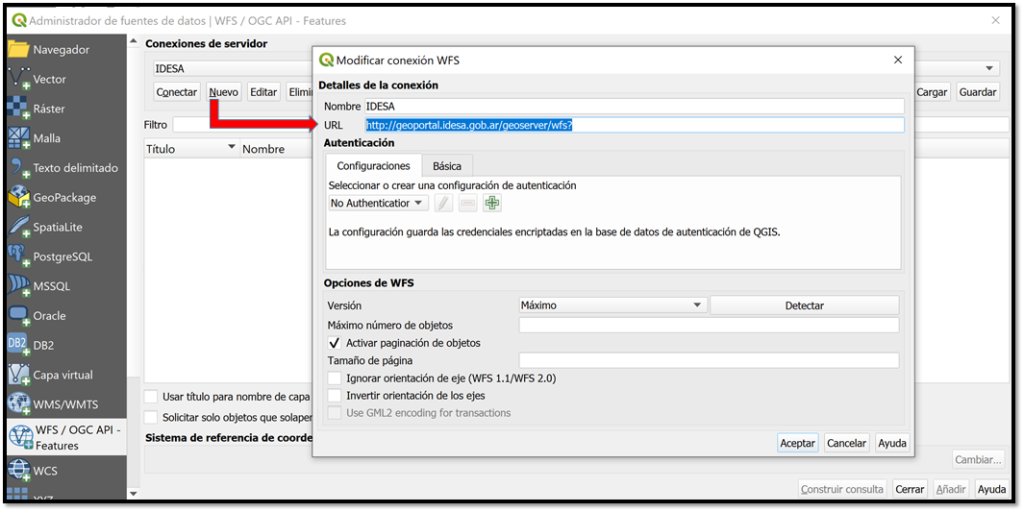
Task: Switch to the Configuraciones tab
Action: [x=374, y=166]
